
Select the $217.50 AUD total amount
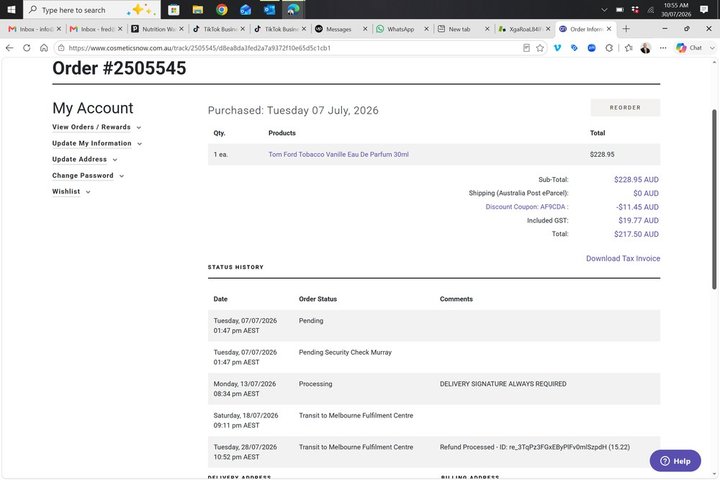636,234
